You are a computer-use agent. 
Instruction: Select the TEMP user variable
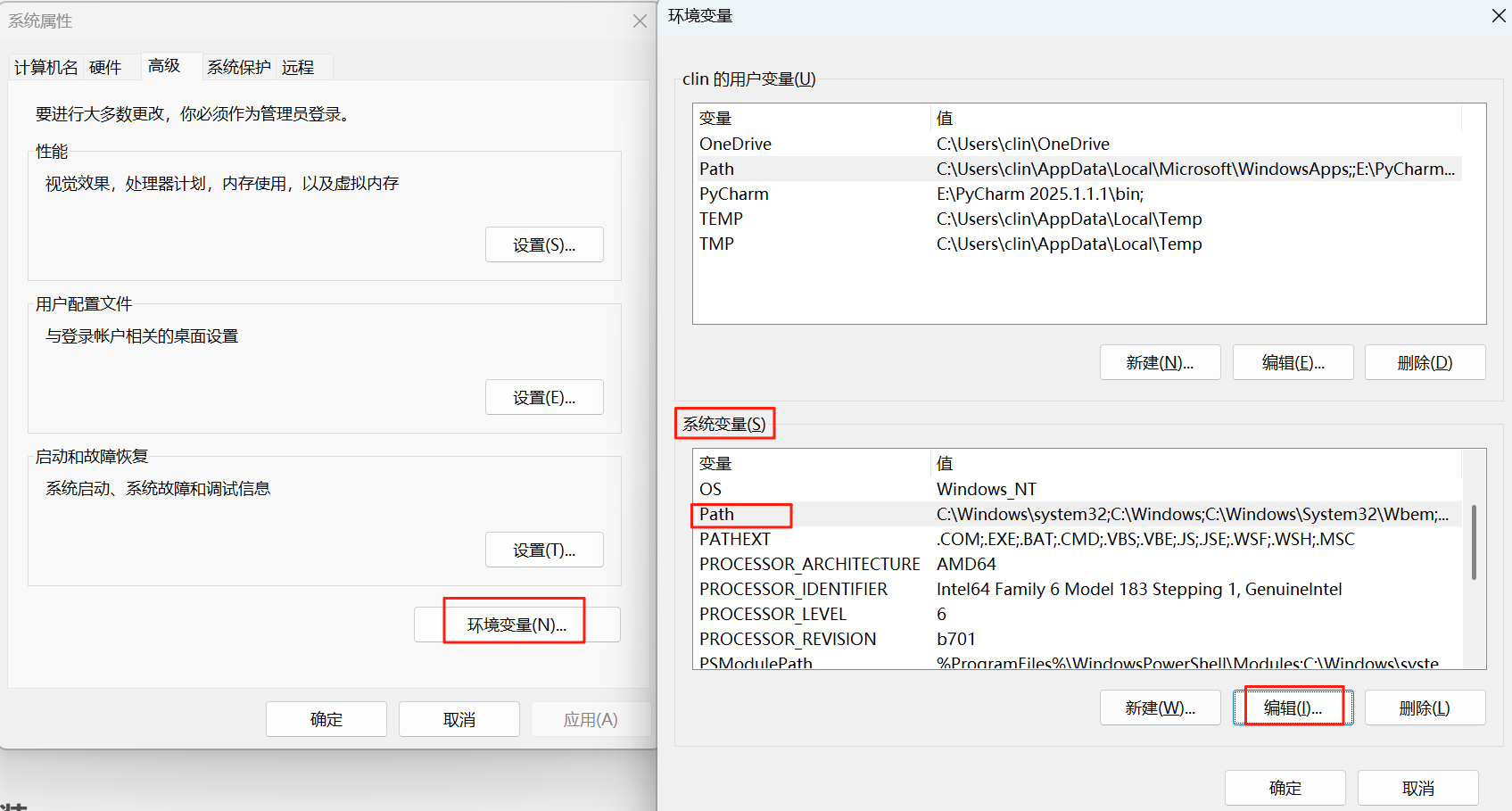point(1078,219)
